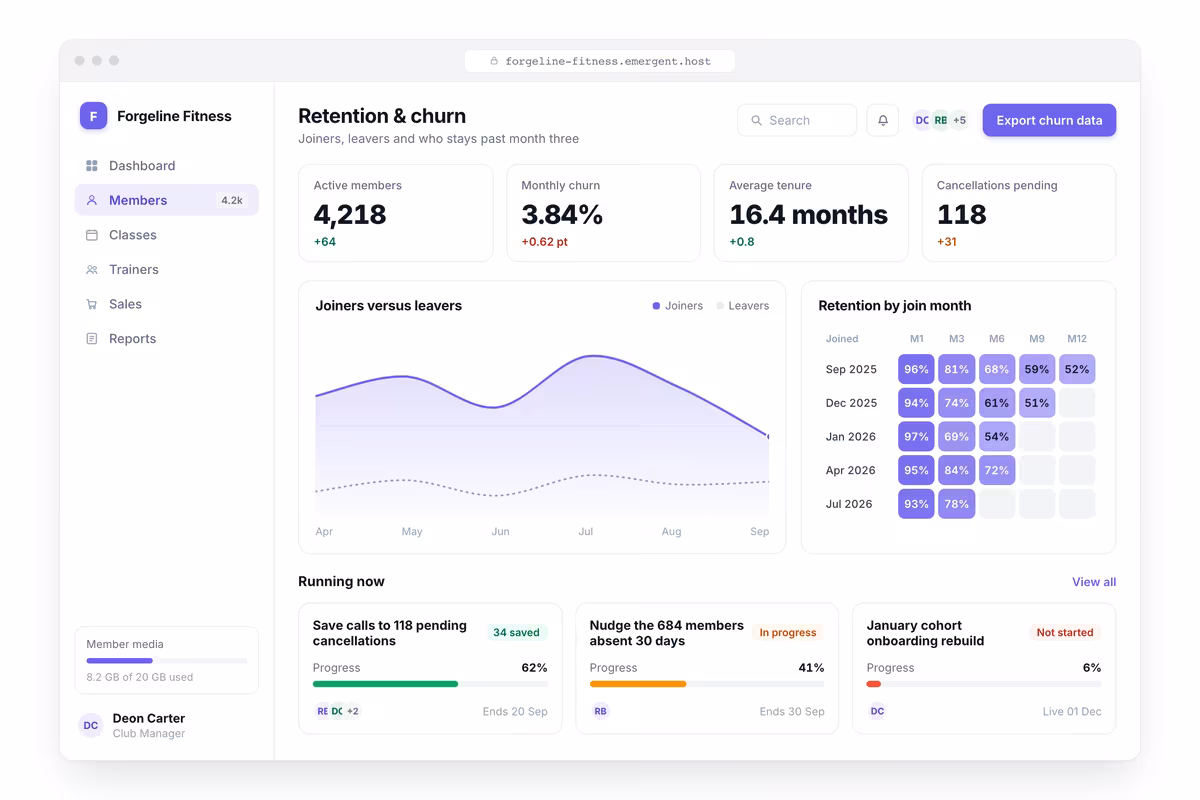This screenshot has width=1200, height=800.
Task: Click the Active members 4,218 card
Action: click(x=396, y=213)
